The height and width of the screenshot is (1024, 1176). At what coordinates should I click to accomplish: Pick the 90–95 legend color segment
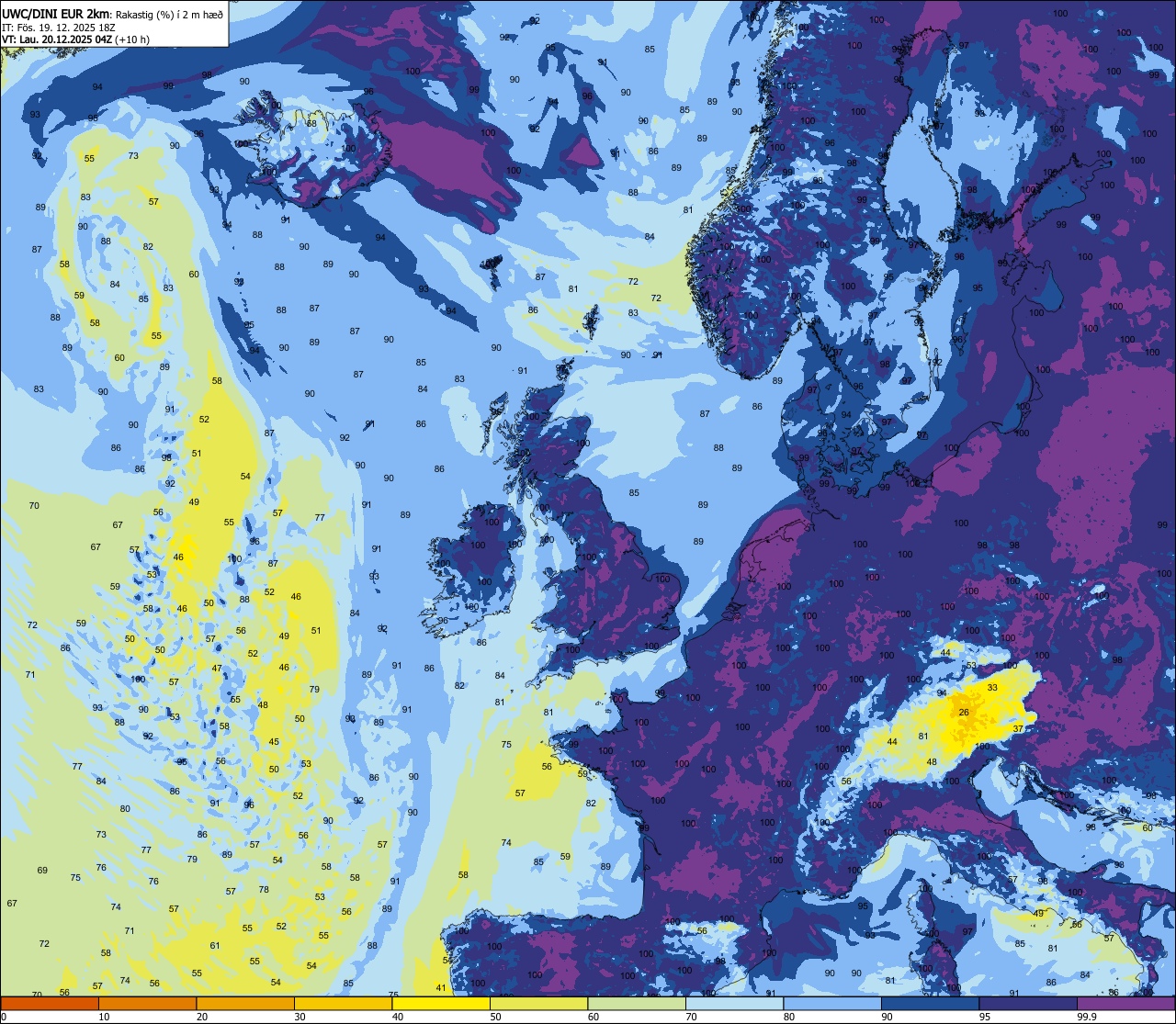point(930,1003)
